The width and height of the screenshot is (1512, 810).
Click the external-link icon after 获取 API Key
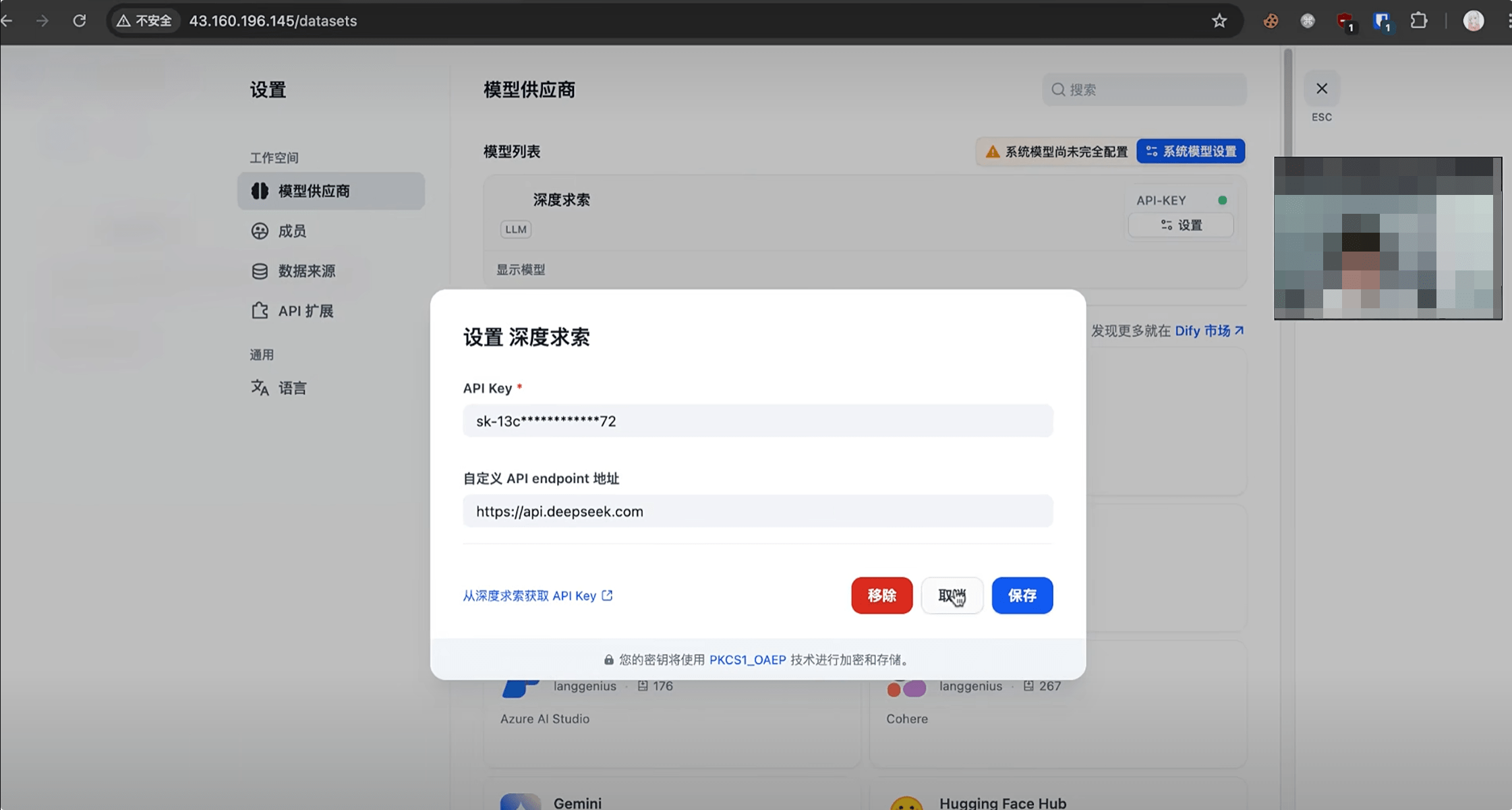click(x=606, y=595)
